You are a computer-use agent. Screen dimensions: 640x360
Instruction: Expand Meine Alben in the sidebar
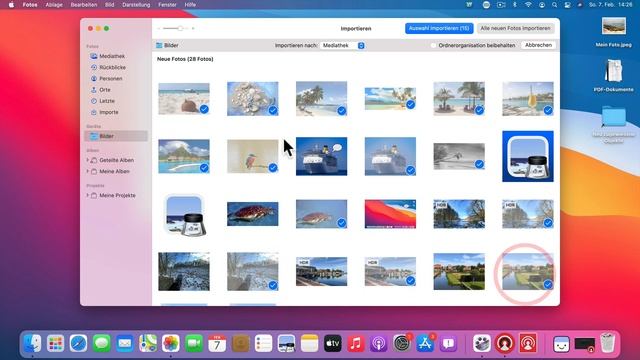tap(87, 171)
